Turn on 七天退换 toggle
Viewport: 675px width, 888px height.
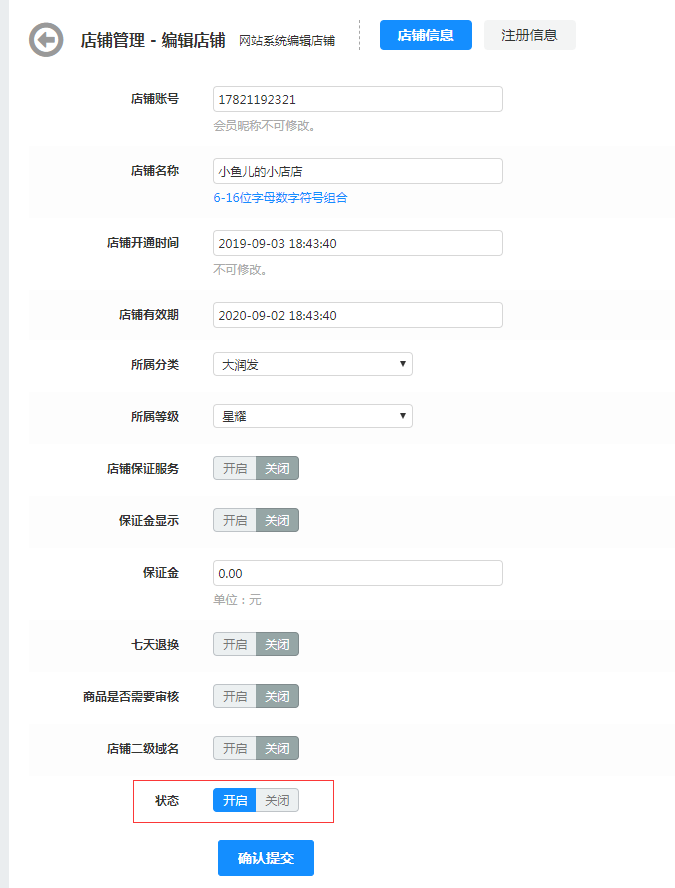click(235, 644)
